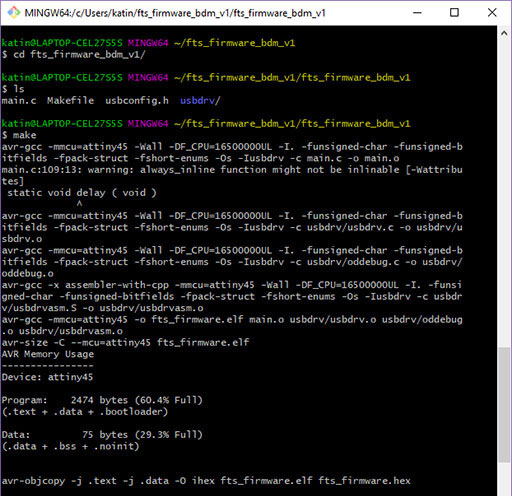Click the '$ make' command line

click(19, 135)
